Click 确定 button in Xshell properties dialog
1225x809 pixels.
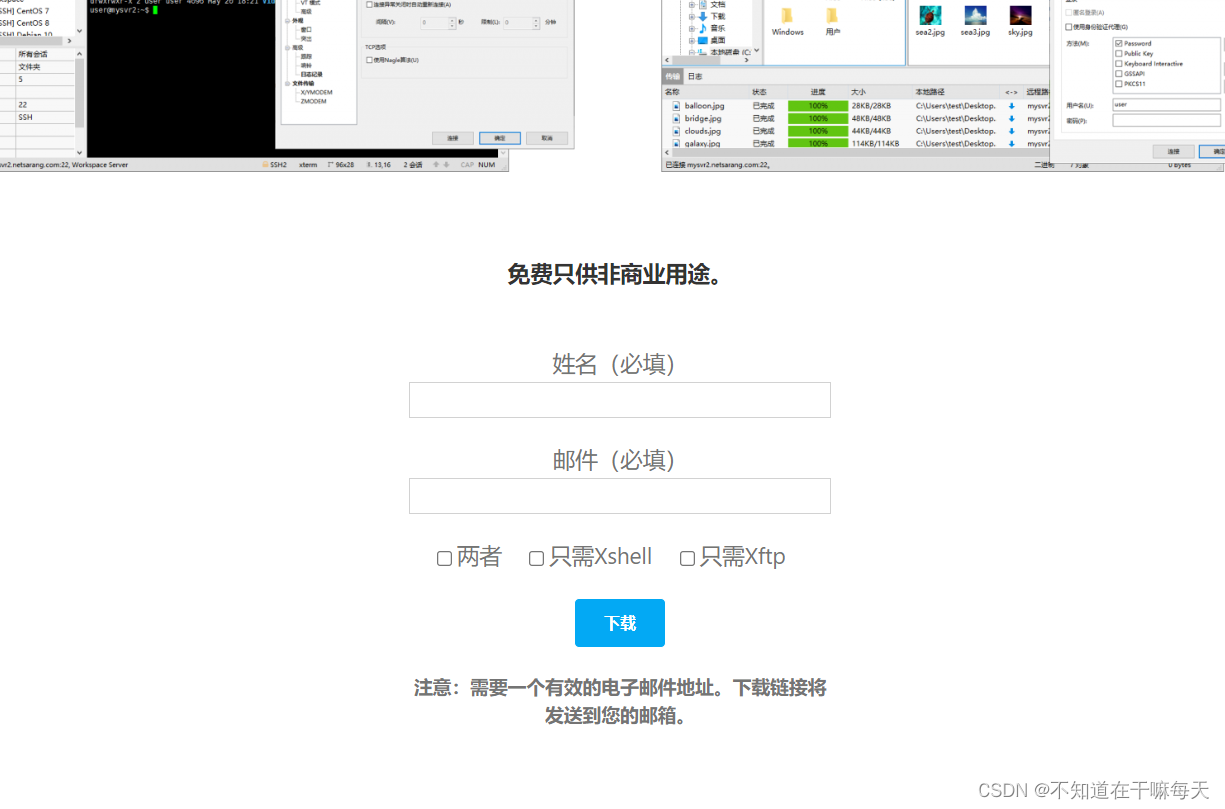(x=500, y=138)
